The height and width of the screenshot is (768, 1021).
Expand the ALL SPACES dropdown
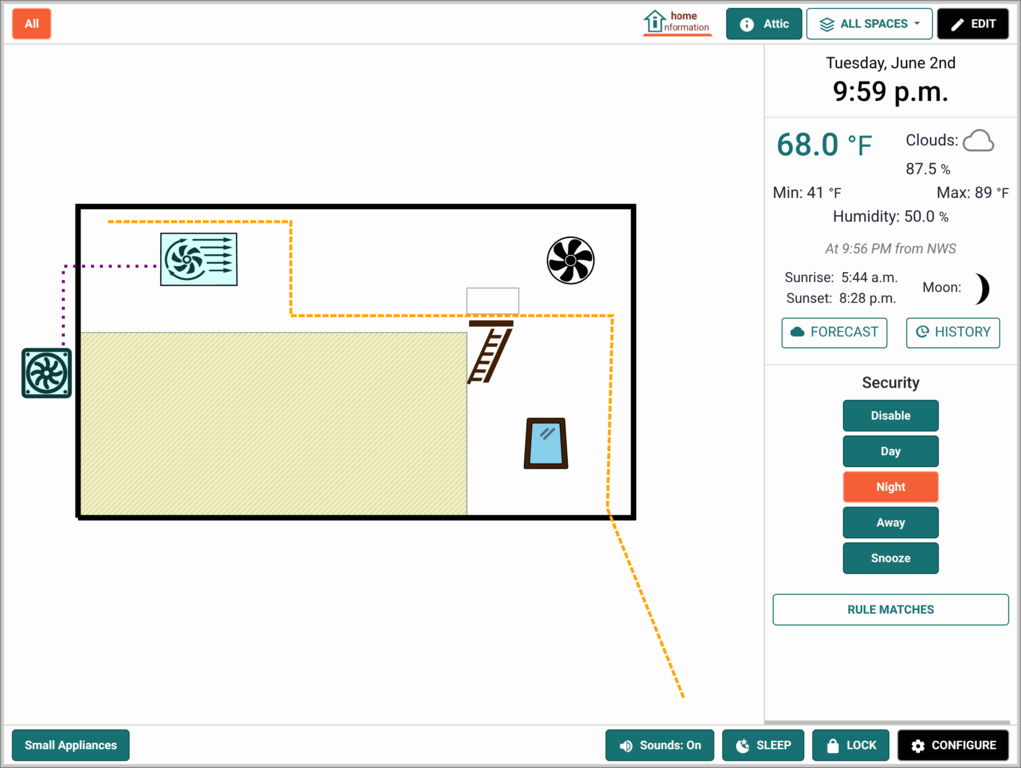pos(869,24)
